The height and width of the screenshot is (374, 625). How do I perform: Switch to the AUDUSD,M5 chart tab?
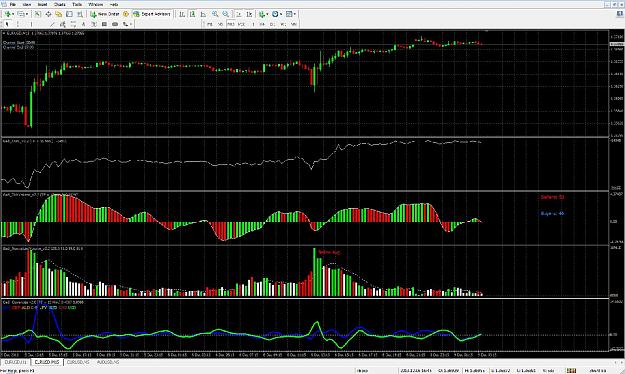[108, 362]
